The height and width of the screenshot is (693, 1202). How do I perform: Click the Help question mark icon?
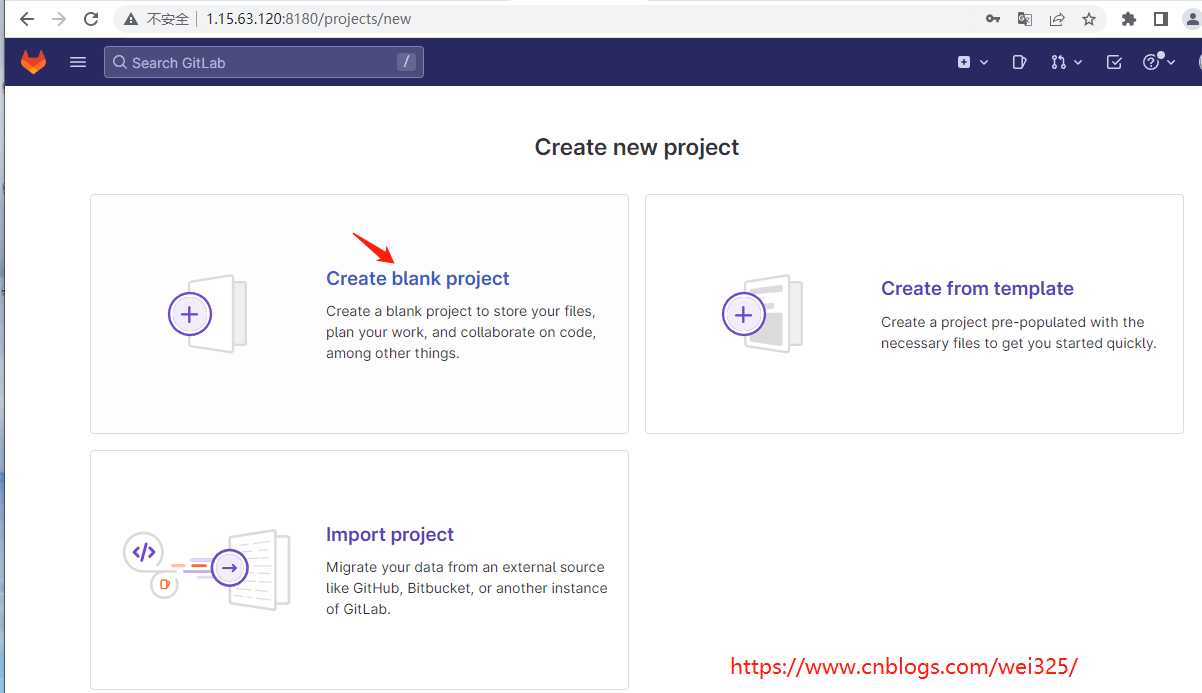click(1151, 62)
